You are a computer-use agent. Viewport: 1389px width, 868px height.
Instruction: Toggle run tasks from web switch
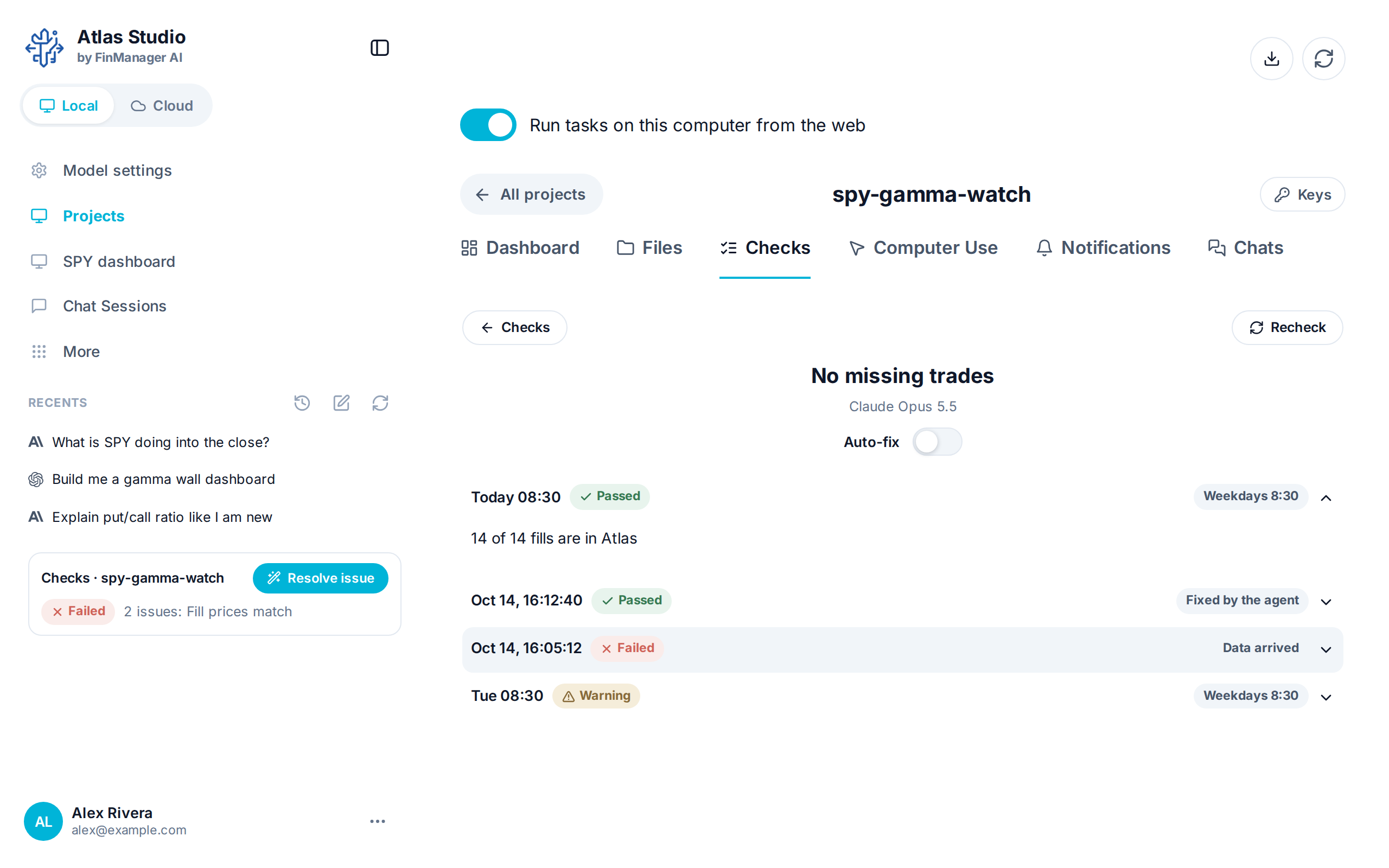[488, 125]
